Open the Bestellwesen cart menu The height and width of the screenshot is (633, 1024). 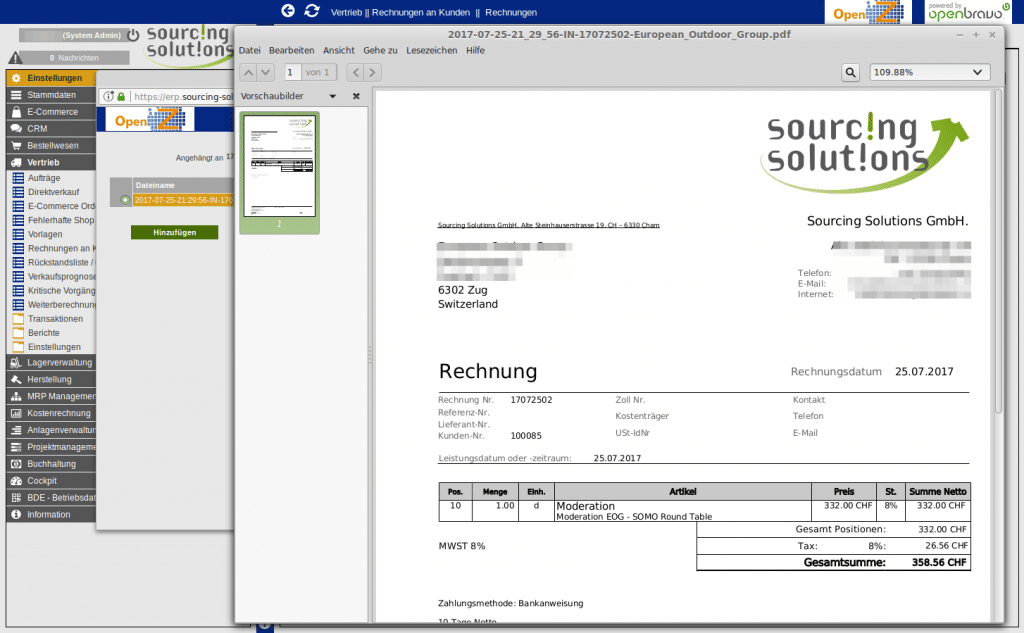[x=51, y=146]
